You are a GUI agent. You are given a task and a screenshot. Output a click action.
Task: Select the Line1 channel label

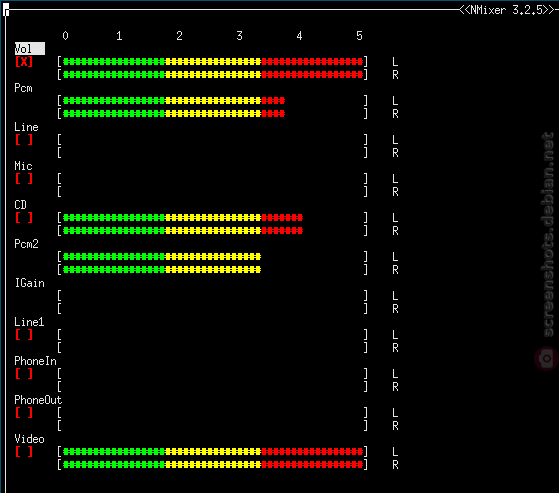[x=29, y=322]
